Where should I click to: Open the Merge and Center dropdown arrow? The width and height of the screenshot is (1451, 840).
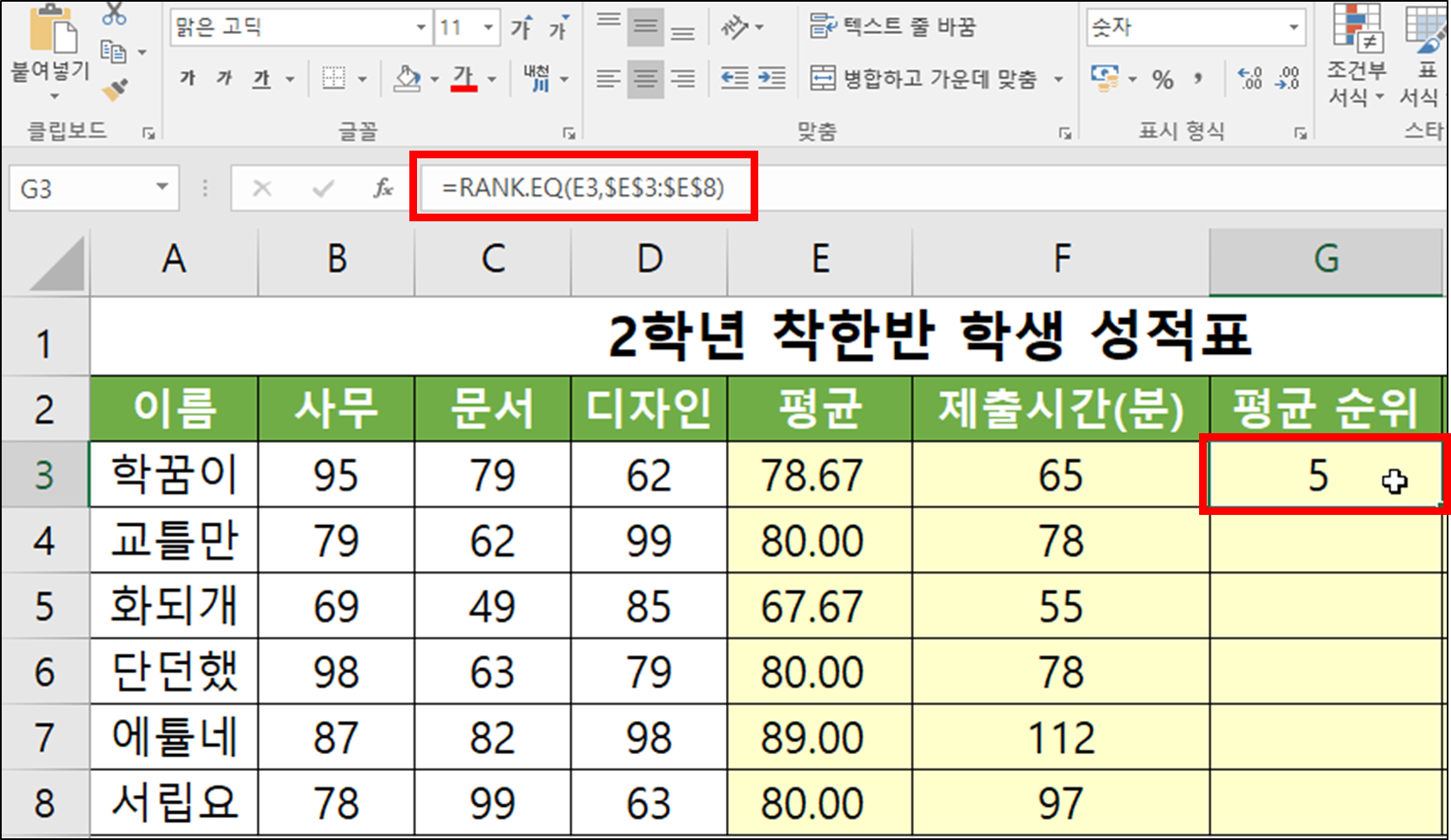[x=1059, y=80]
